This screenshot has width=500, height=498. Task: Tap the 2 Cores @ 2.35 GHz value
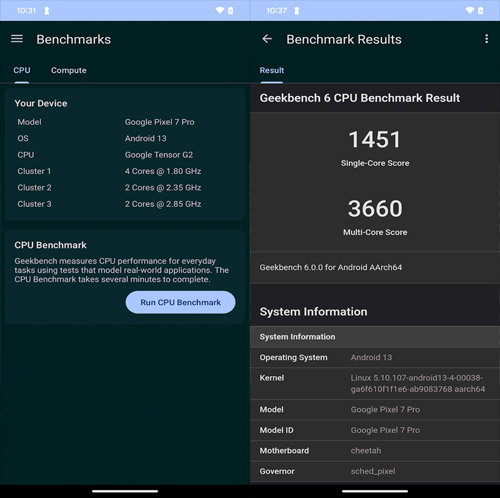163,187
